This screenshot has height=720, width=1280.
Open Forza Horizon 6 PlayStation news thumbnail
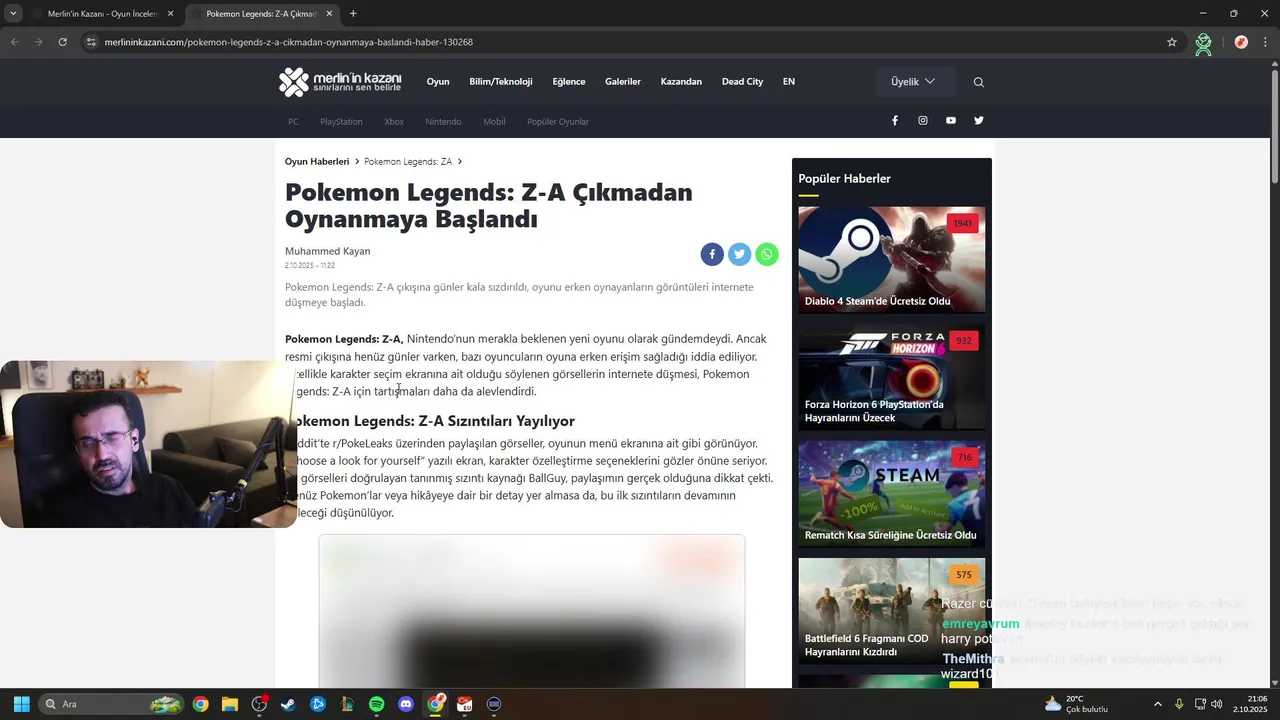click(892, 376)
